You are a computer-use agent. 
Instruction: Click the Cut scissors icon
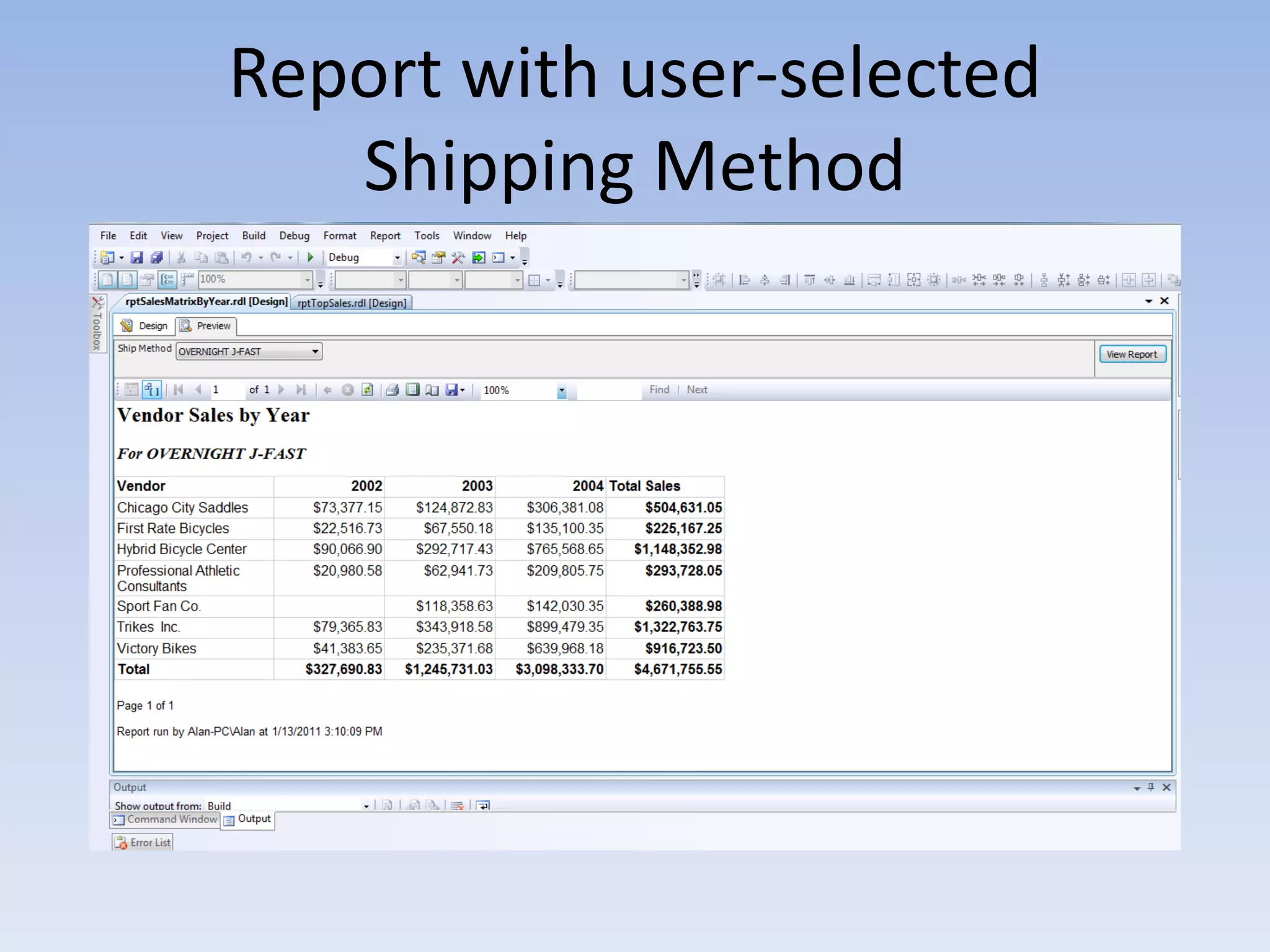tap(181, 257)
